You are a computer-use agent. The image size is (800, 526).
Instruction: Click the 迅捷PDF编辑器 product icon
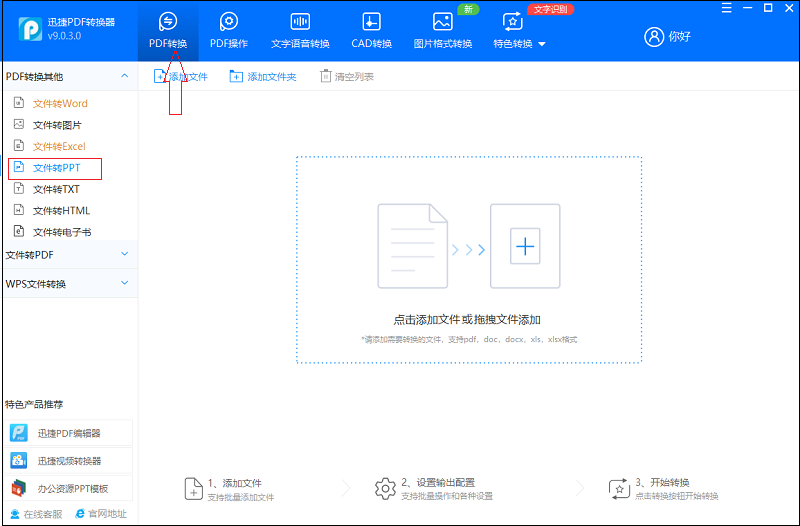coord(19,433)
